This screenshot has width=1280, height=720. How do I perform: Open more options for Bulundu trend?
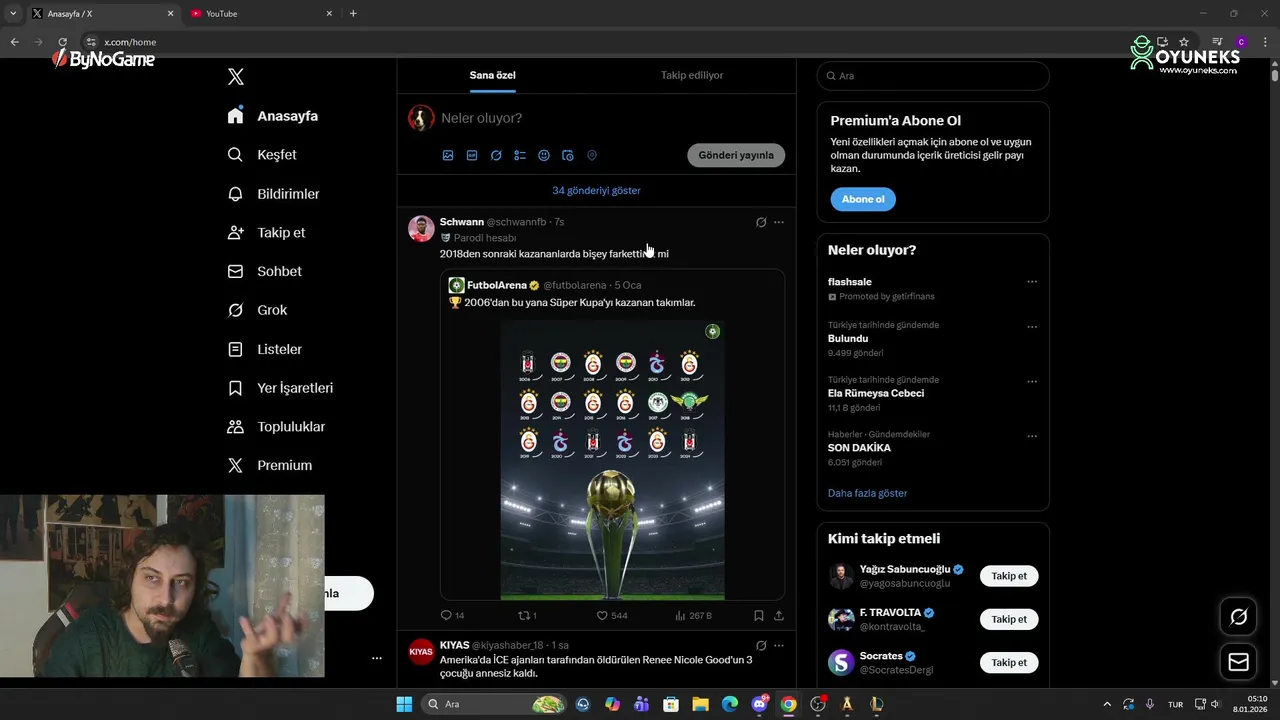pyautogui.click(x=1032, y=327)
